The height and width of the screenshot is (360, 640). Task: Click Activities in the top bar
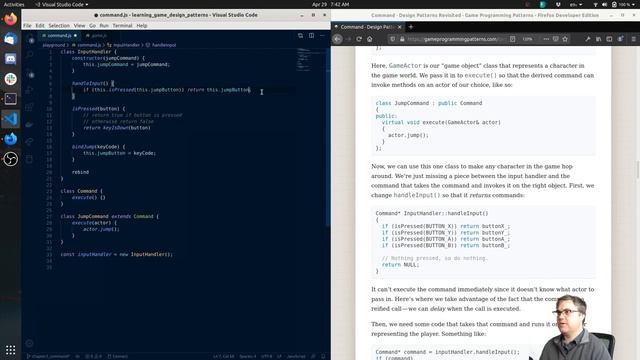tap(14, 4)
